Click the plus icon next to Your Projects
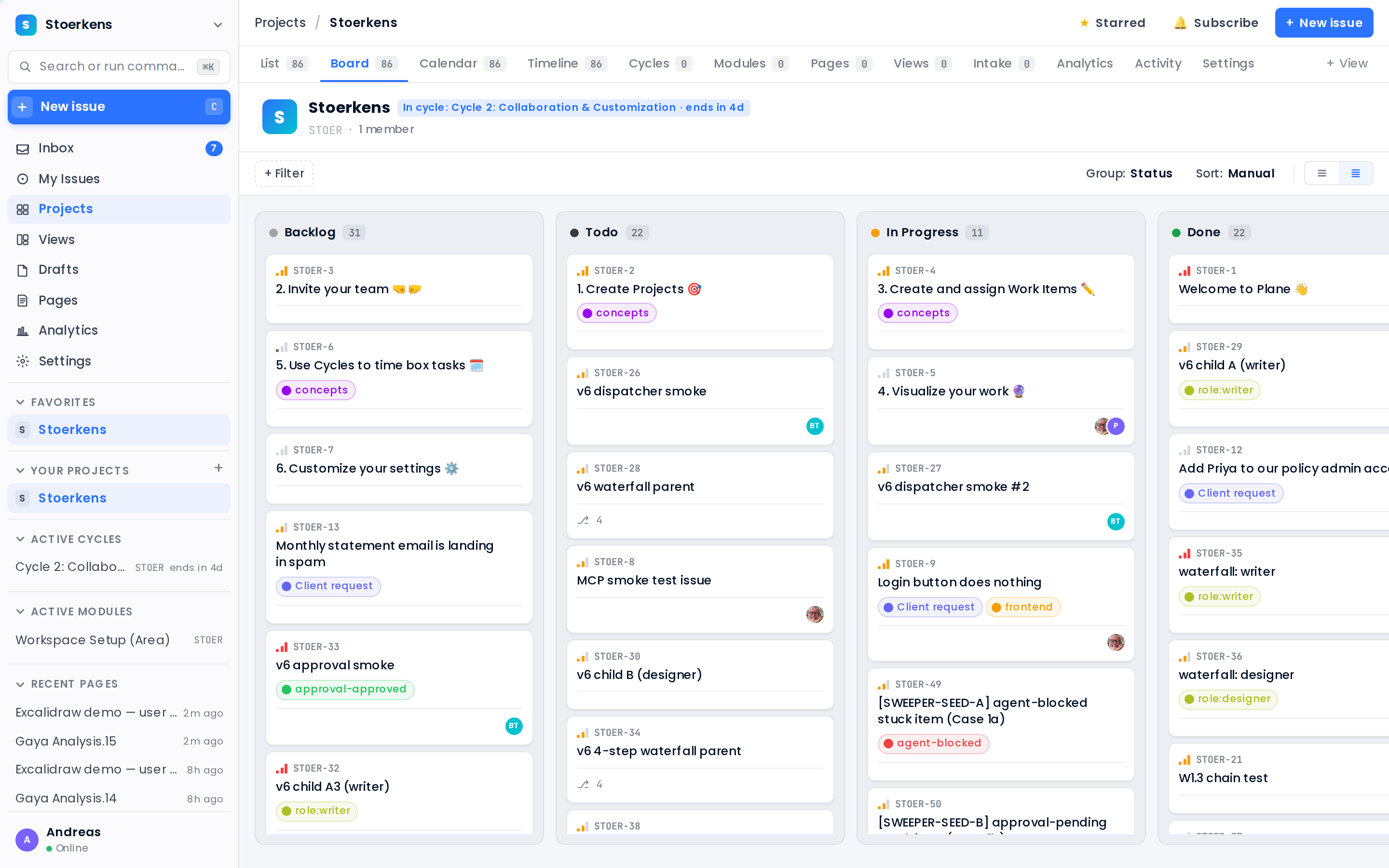Image resolution: width=1389 pixels, height=868 pixels. point(218,468)
